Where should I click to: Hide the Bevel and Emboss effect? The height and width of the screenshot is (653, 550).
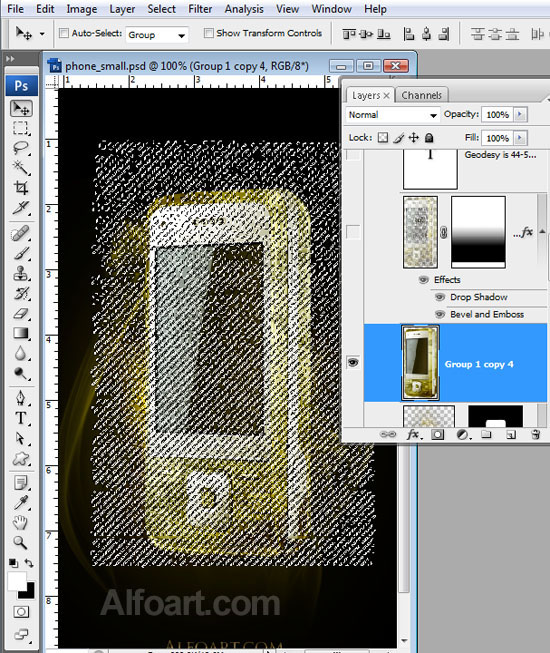[x=440, y=314]
